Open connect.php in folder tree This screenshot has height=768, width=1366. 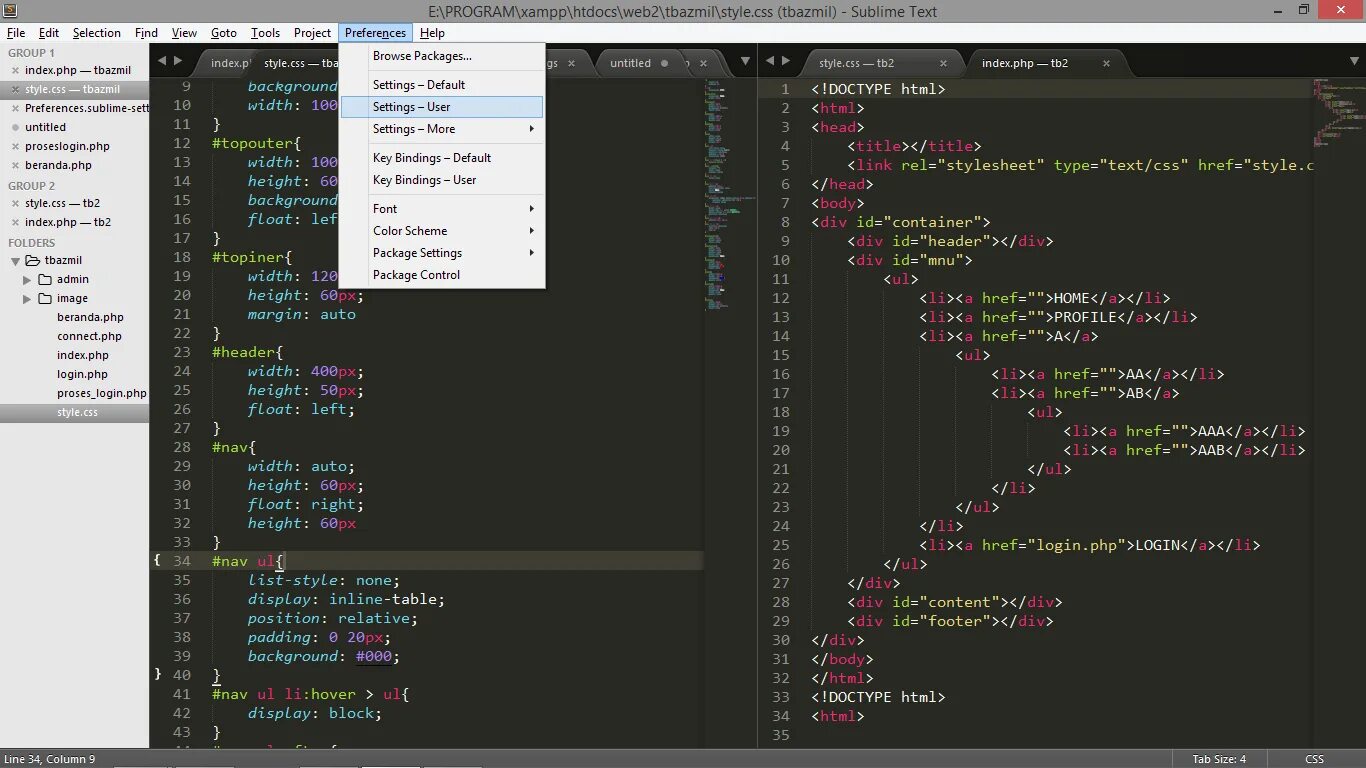tap(89, 336)
